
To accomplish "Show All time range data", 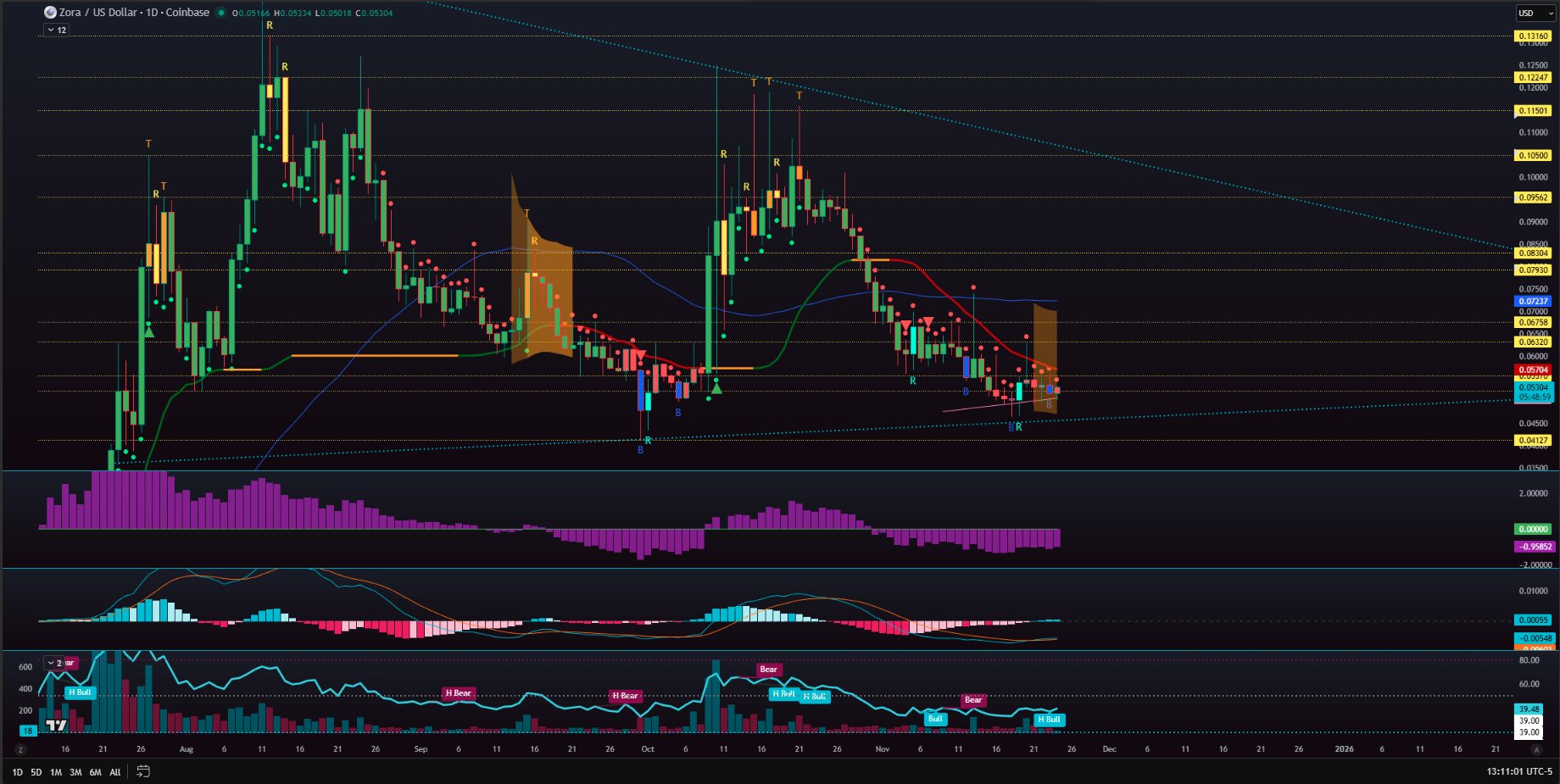I will pos(115,772).
